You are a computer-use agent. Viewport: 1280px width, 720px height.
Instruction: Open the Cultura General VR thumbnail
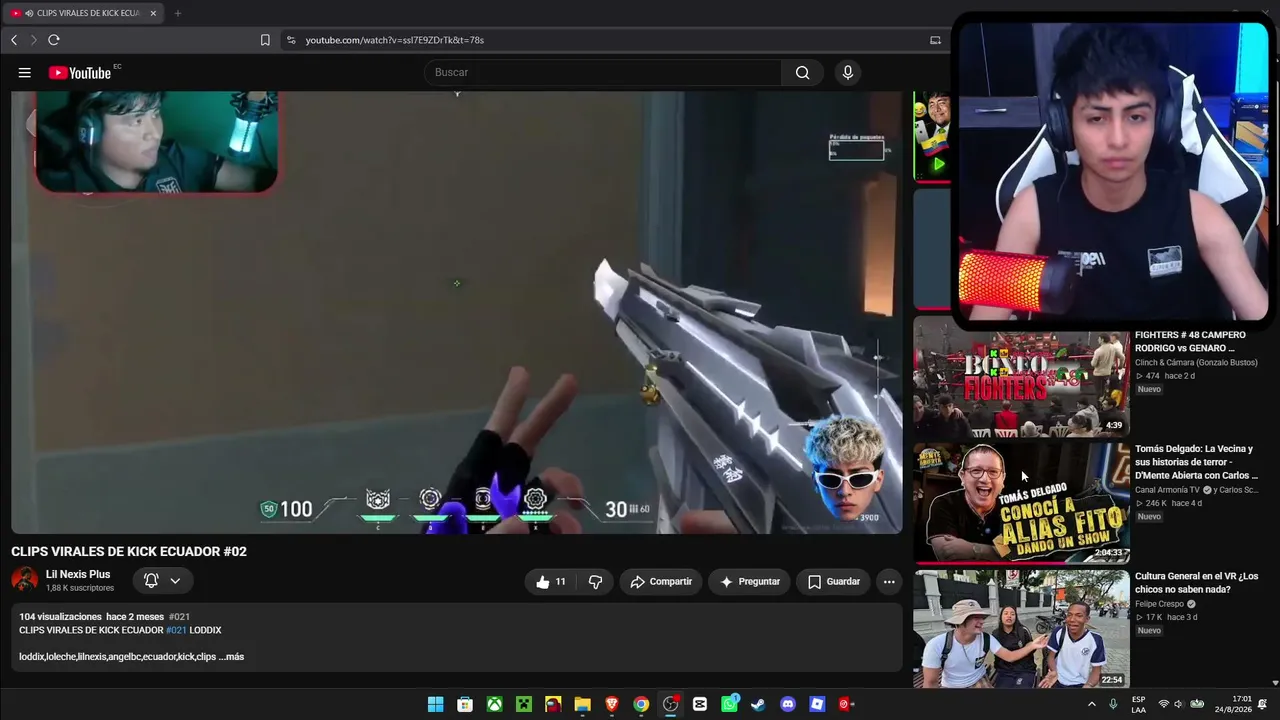pyautogui.click(x=1021, y=629)
